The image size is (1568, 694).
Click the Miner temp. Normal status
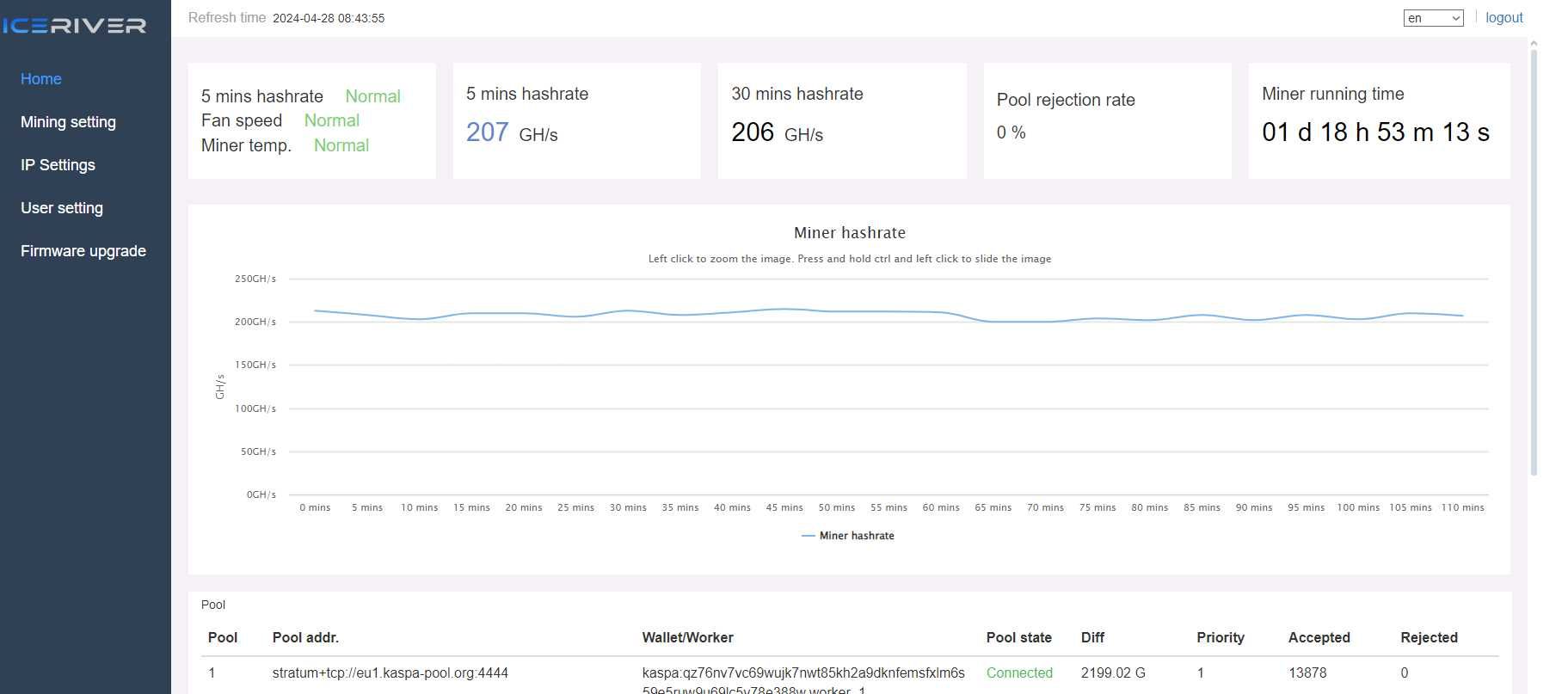pyautogui.click(x=341, y=145)
